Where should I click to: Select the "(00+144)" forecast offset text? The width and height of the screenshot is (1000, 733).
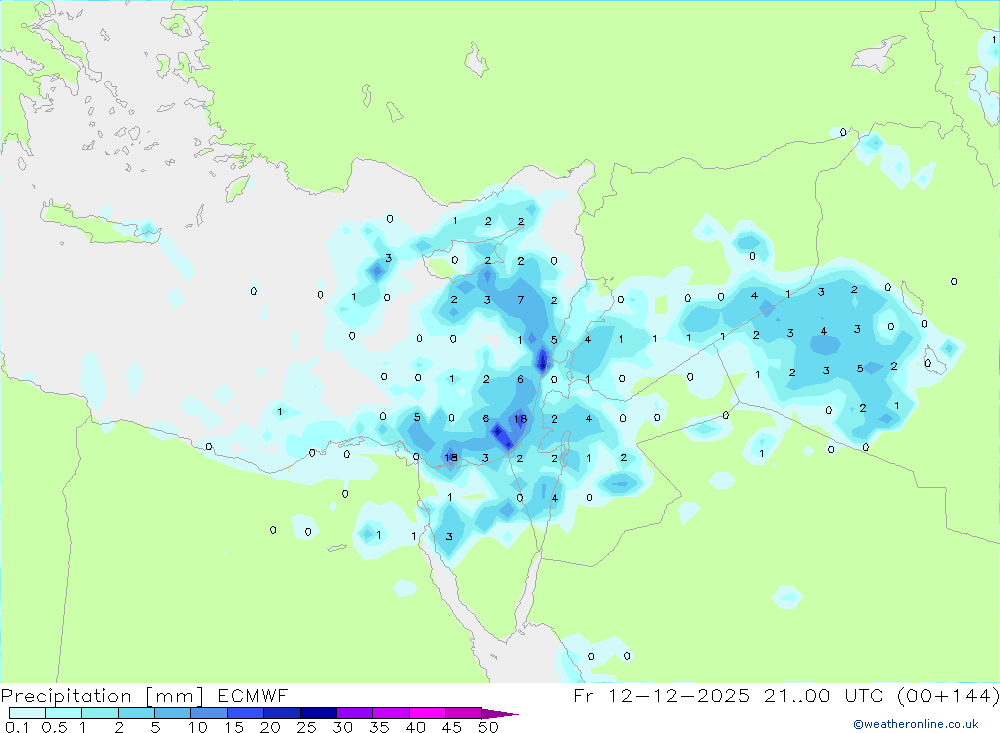[x=948, y=695]
